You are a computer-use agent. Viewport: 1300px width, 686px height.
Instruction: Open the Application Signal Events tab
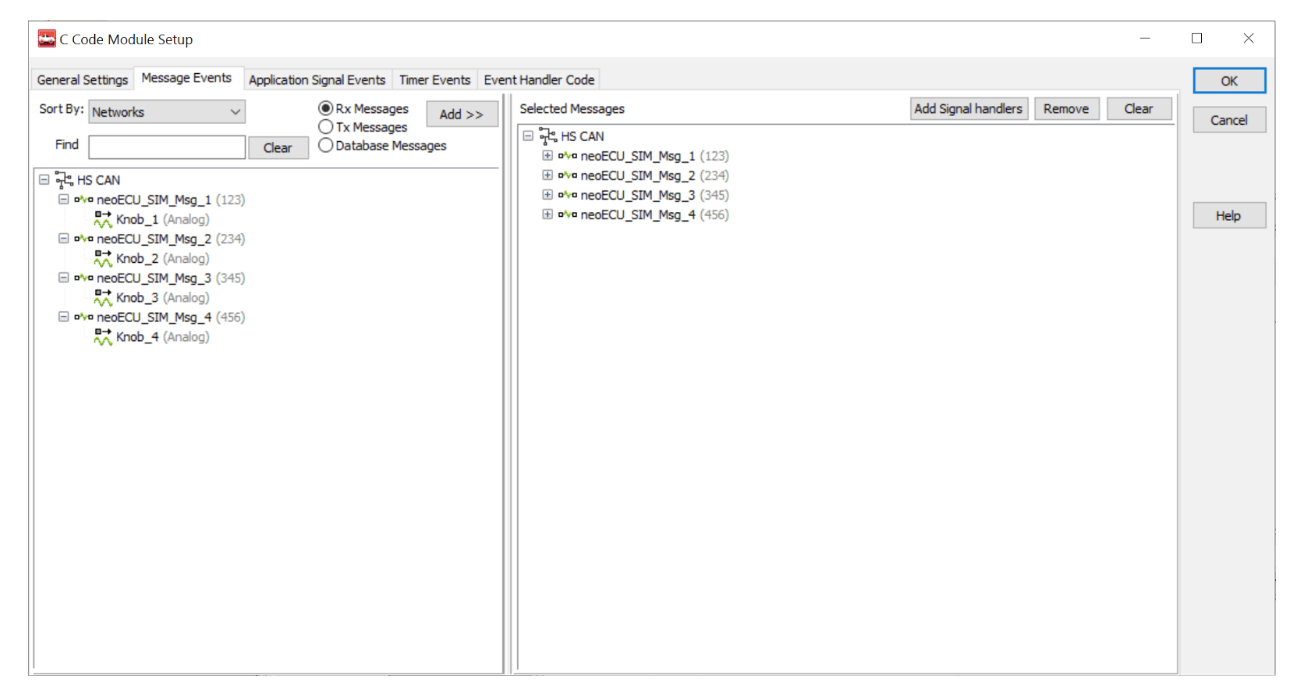pyautogui.click(x=316, y=80)
